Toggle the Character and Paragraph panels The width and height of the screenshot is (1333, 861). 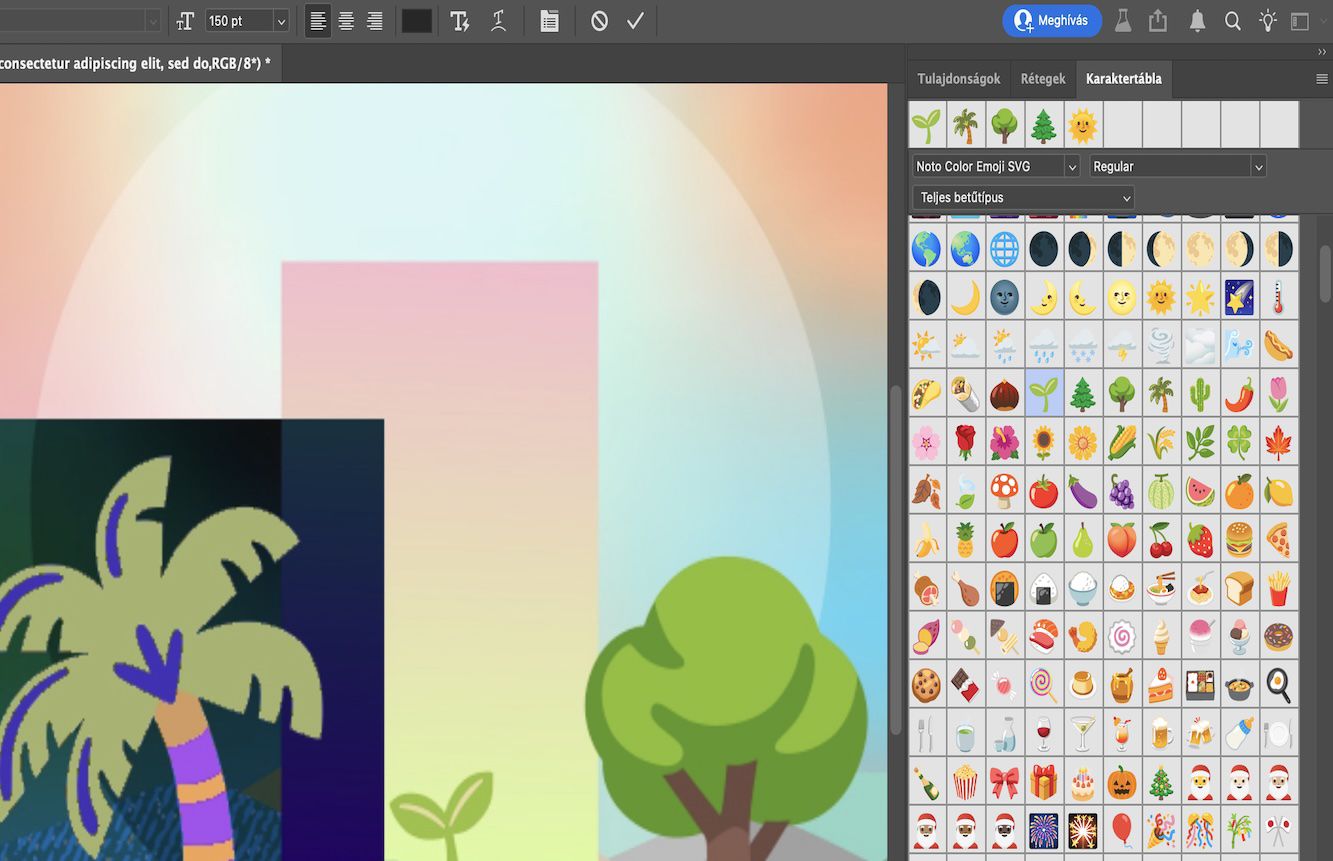549,21
